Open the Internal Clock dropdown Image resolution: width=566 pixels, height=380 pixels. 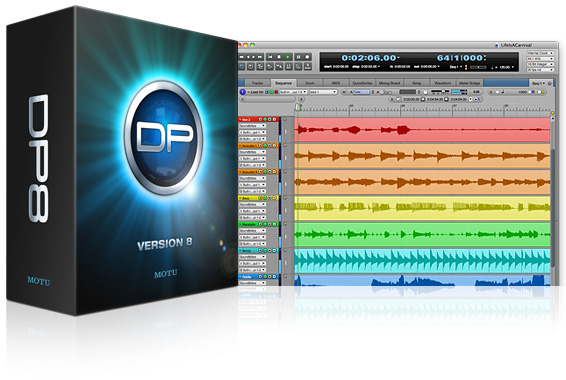(x=540, y=53)
